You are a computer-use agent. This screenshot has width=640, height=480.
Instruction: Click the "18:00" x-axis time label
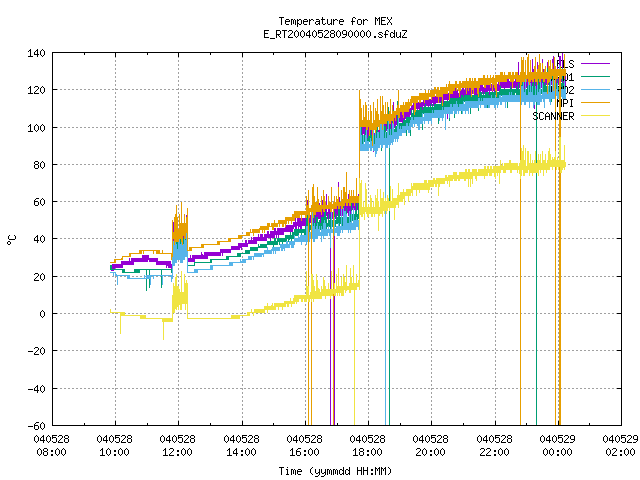367,452
